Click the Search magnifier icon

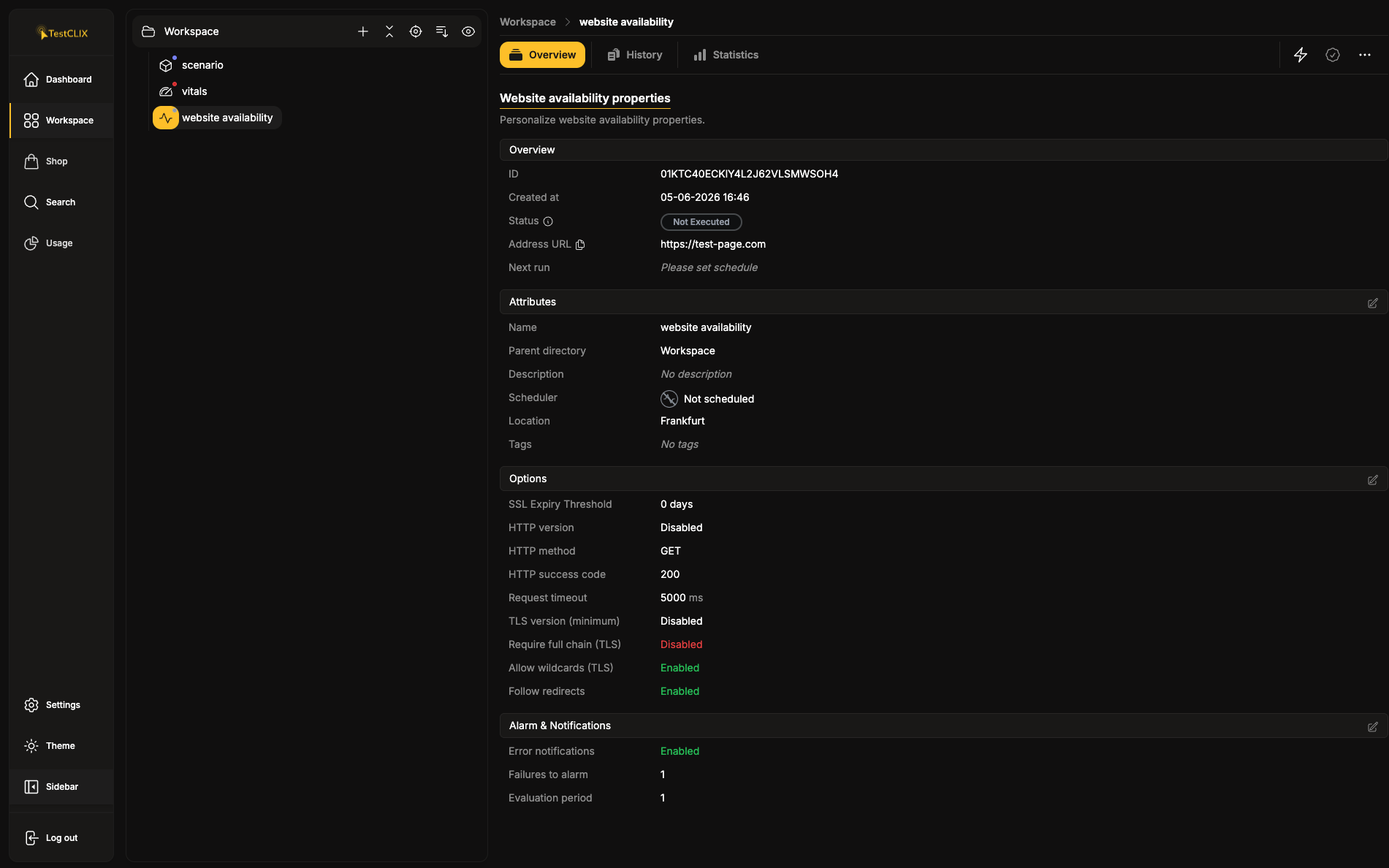(31, 202)
